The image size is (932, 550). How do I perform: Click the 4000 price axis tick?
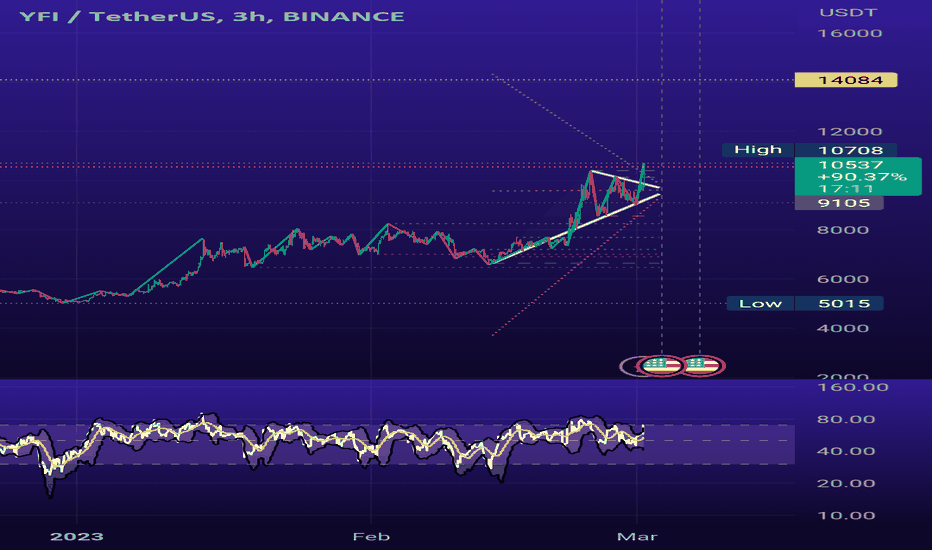(x=843, y=328)
